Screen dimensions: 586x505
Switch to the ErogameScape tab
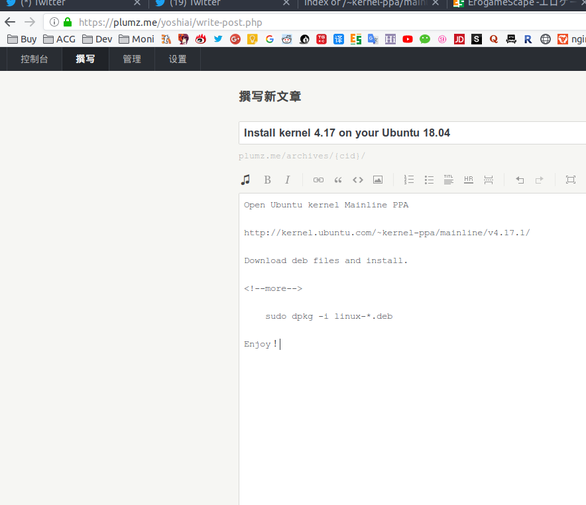coord(518,4)
